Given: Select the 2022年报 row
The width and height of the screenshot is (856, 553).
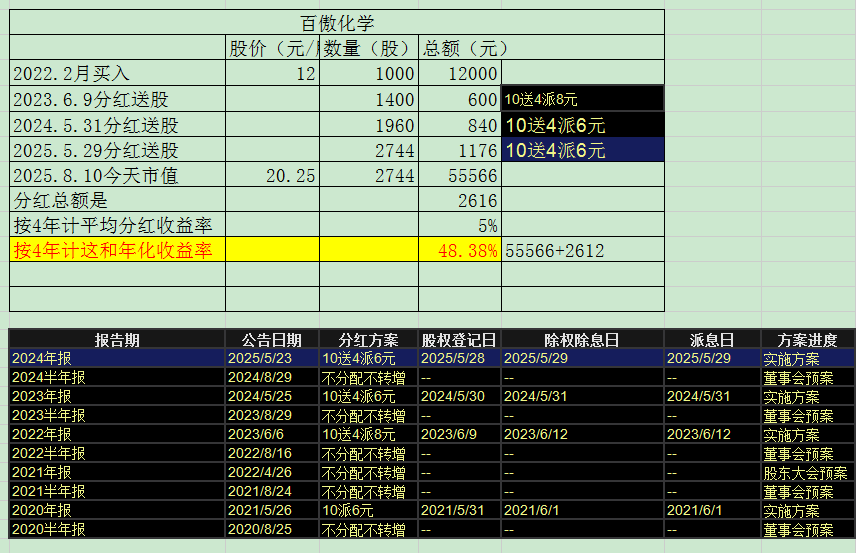Looking at the screenshot, I should (x=432, y=435).
